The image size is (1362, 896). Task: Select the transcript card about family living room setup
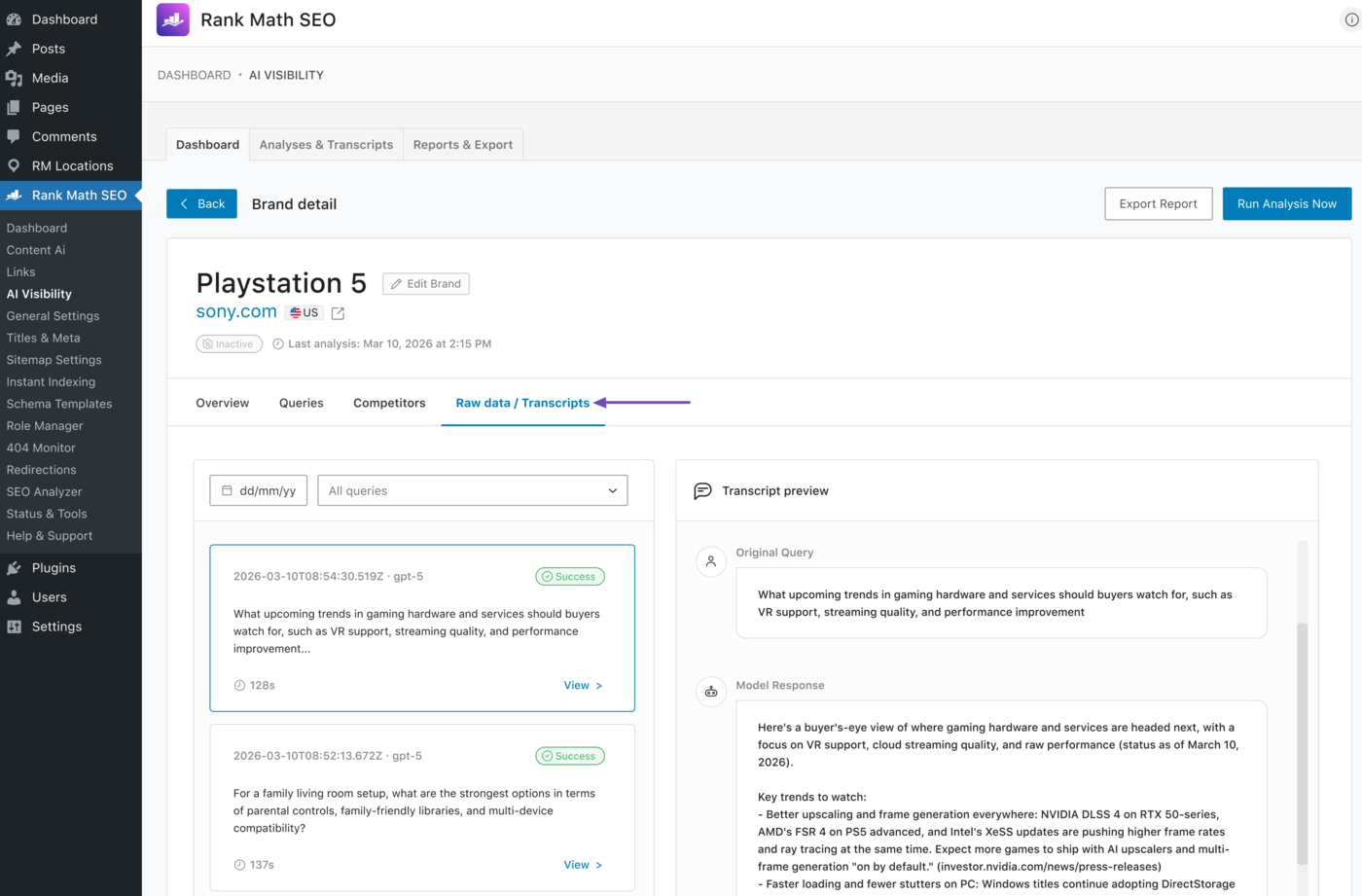point(422,807)
